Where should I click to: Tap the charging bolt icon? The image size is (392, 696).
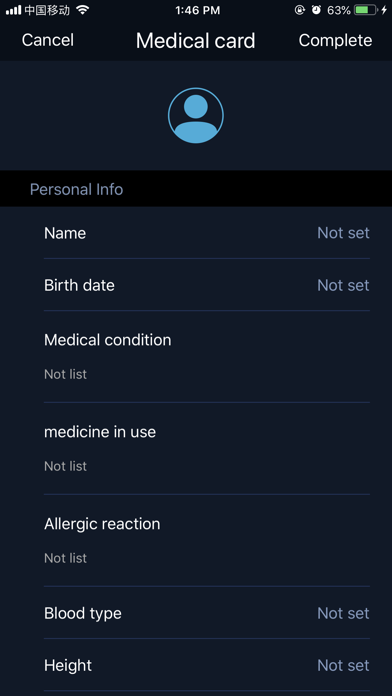[384, 10]
